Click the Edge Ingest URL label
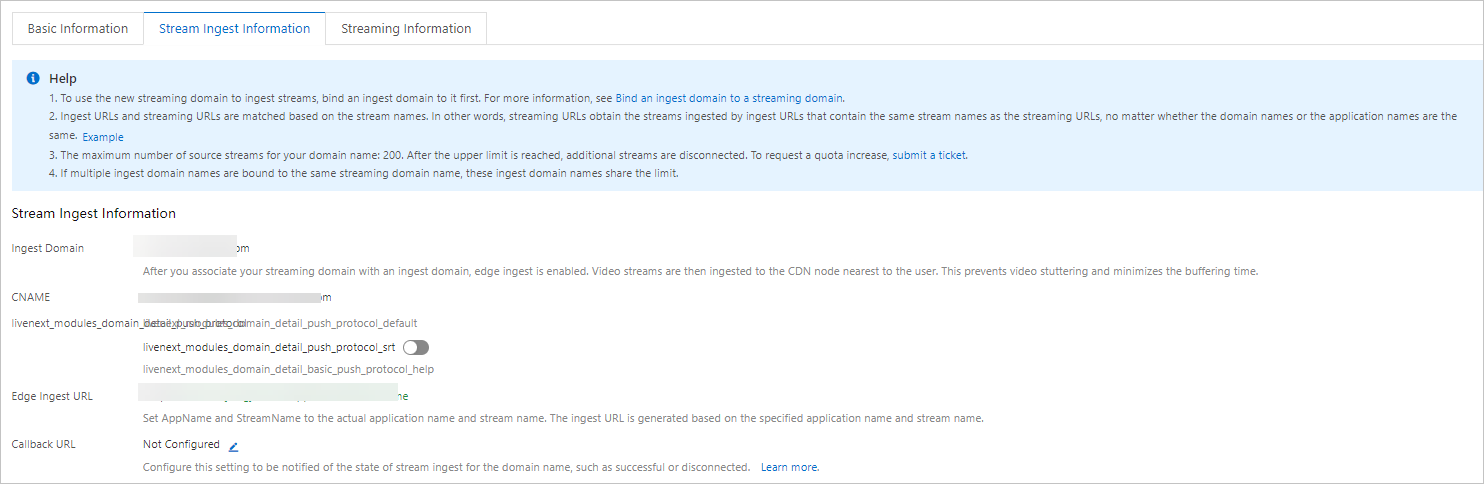 (x=52, y=396)
